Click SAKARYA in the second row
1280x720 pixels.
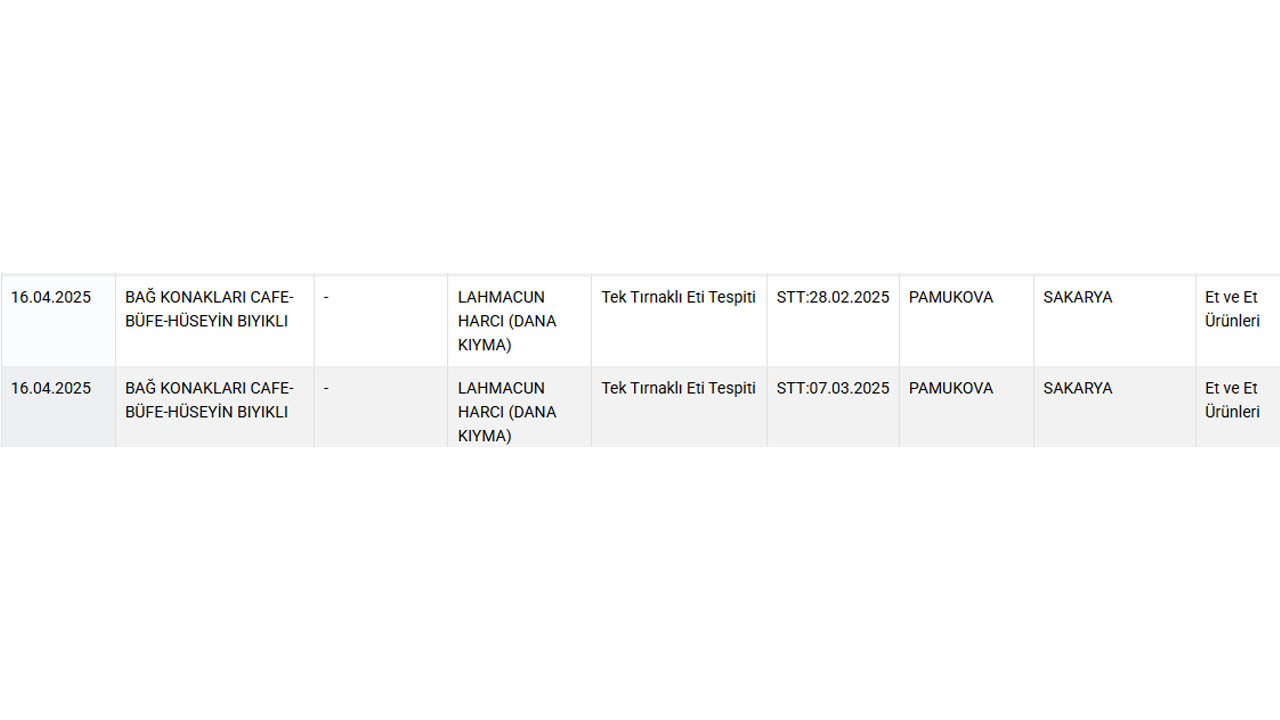click(1077, 388)
